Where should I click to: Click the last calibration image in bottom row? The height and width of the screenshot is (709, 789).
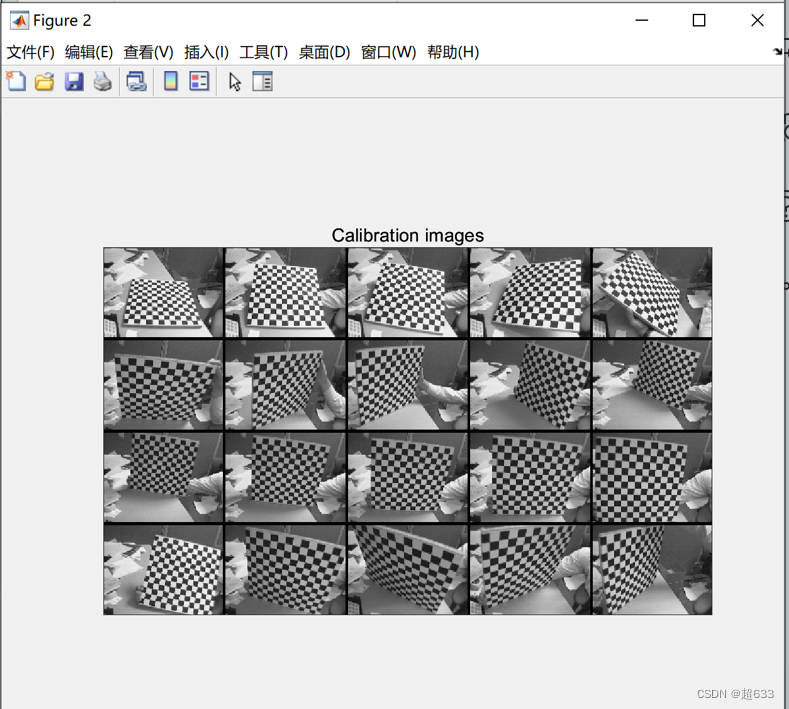(x=652, y=570)
